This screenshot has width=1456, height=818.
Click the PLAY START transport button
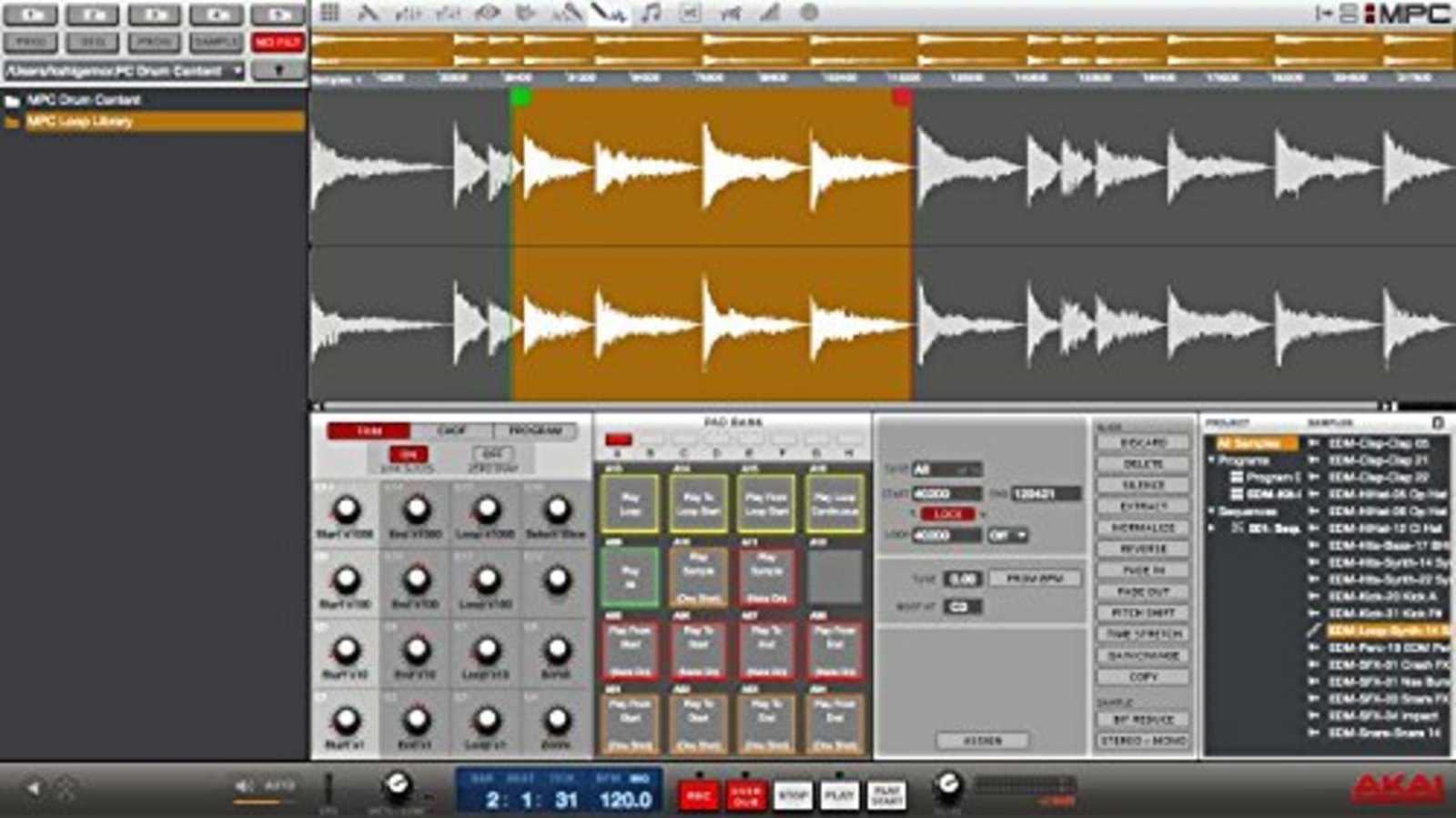886,796
